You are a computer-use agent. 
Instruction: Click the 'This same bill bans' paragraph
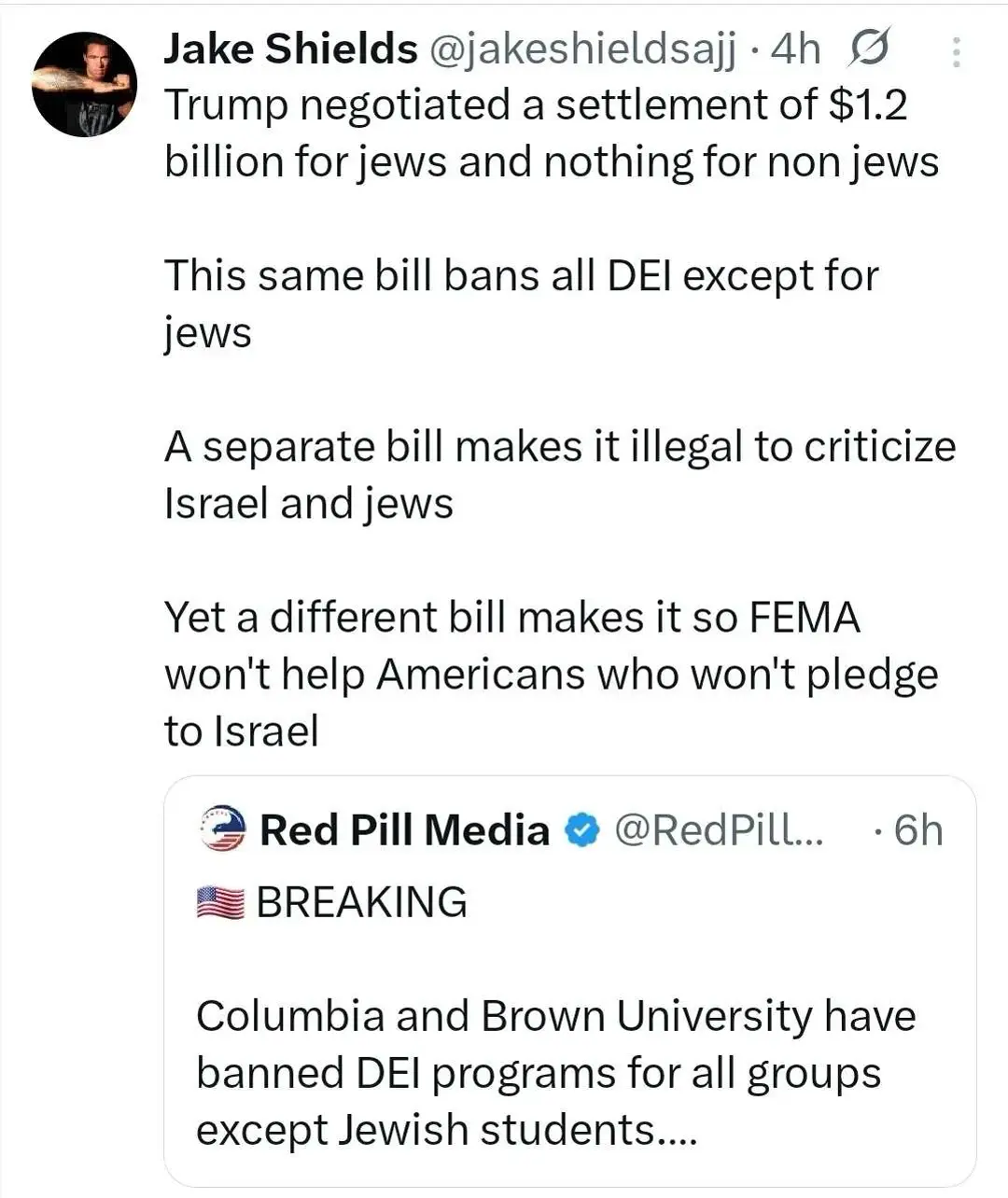point(521,303)
